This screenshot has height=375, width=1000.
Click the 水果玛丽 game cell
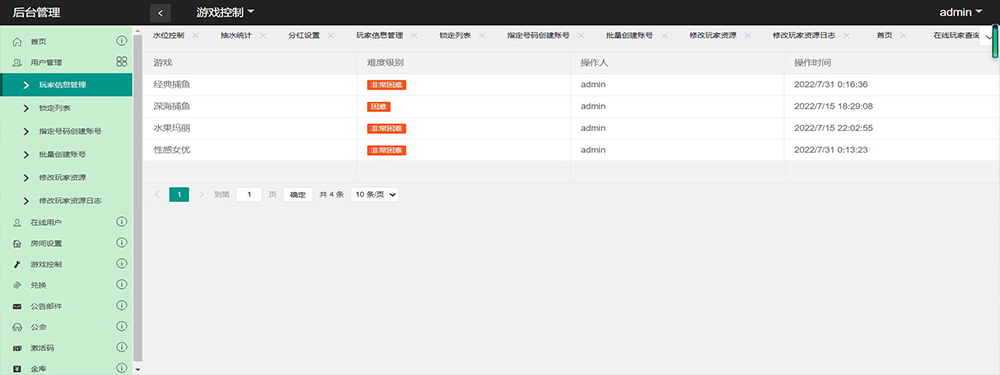[x=250, y=128]
